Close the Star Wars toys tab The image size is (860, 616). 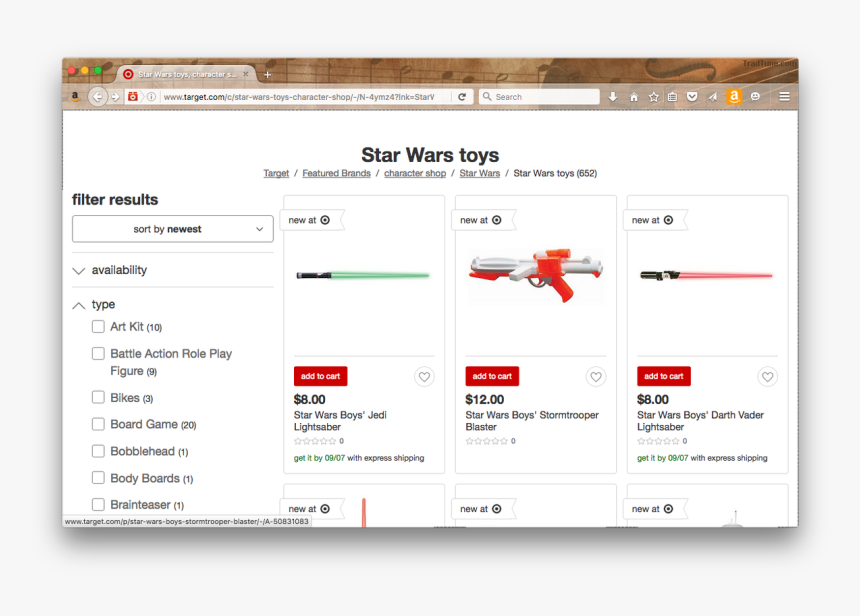[x=246, y=74]
